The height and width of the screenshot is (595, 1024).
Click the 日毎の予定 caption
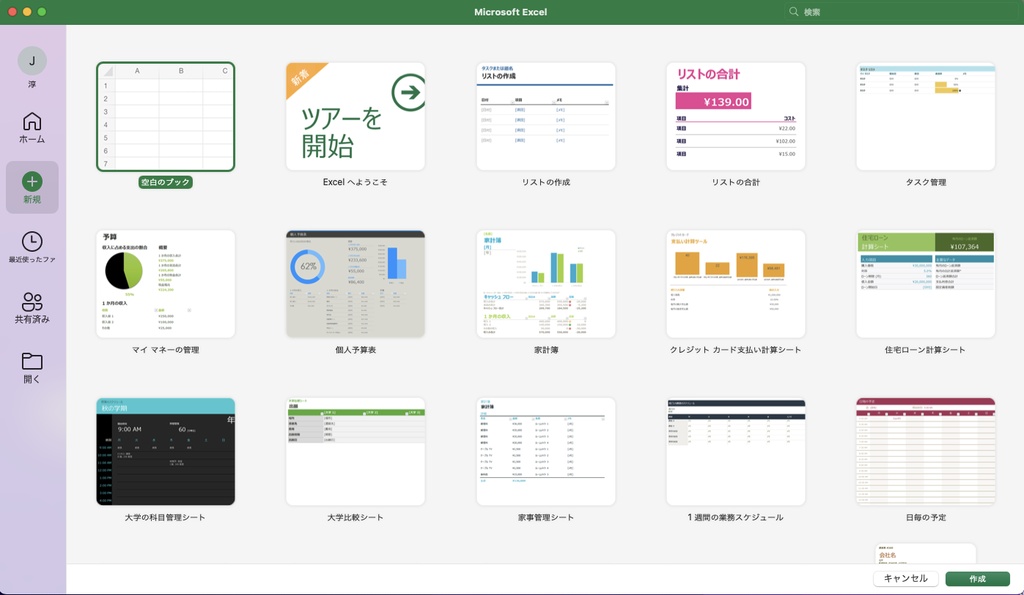(x=925, y=517)
